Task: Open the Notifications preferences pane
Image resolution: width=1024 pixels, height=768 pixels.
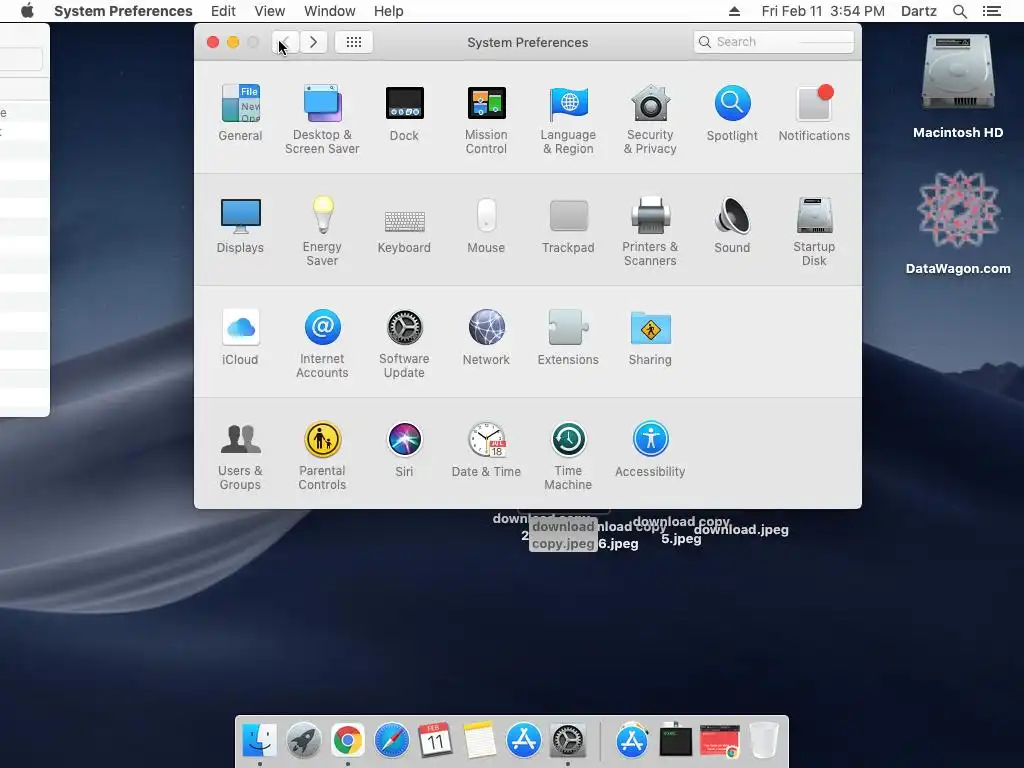Action: point(814,112)
